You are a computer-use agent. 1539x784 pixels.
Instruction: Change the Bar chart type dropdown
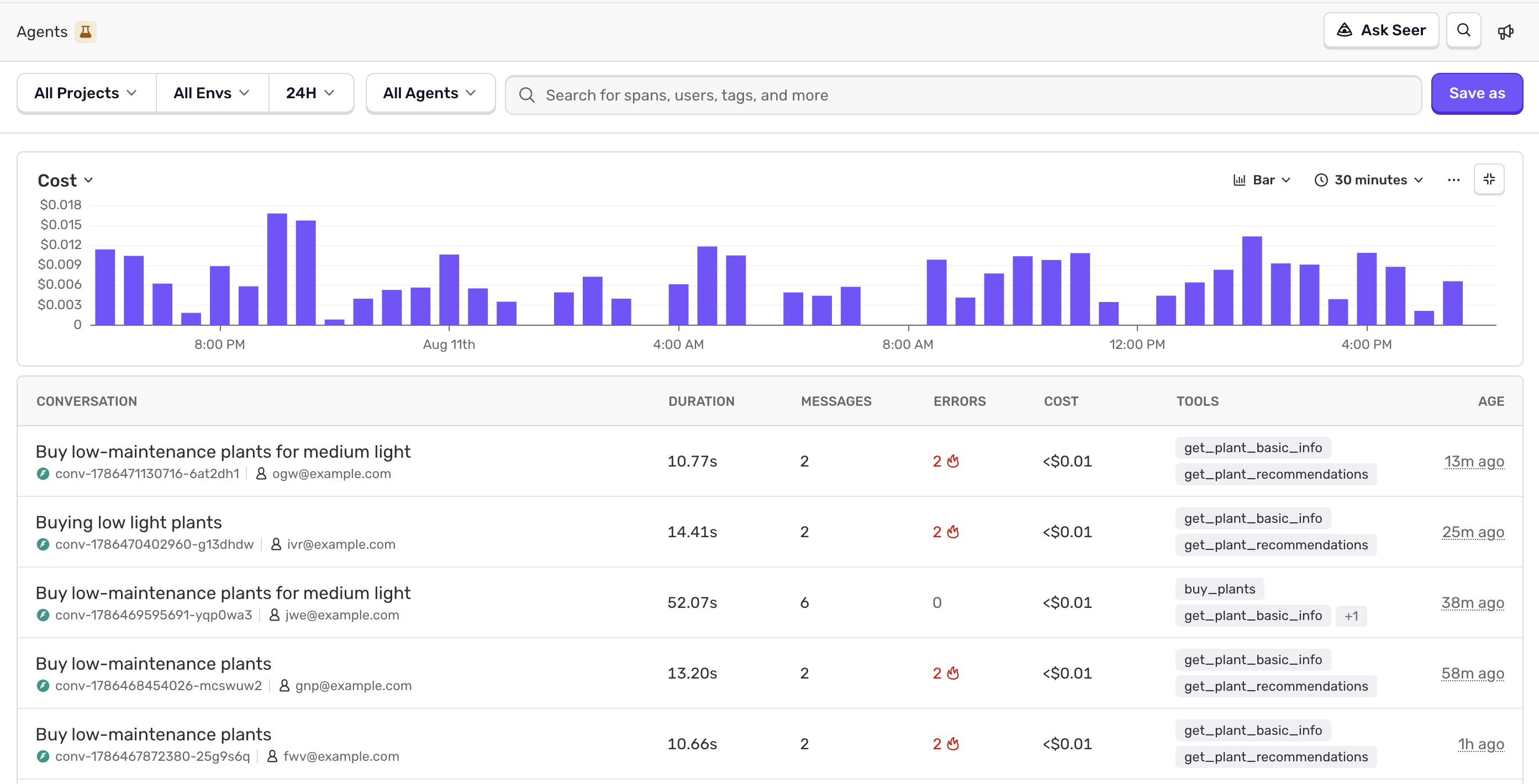click(x=1262, y=180)
